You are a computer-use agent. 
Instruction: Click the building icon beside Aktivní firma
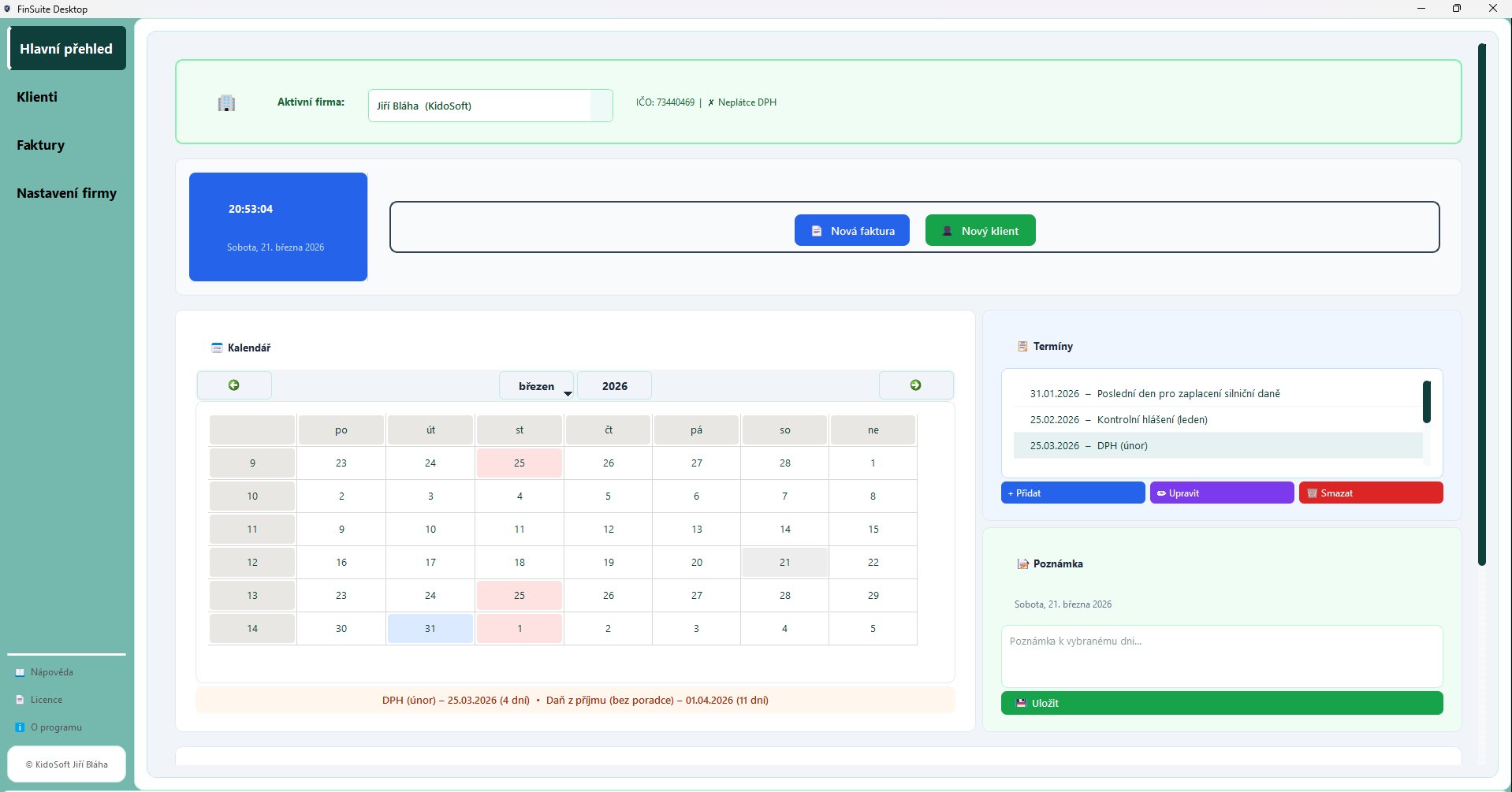(x=226, y=103)
